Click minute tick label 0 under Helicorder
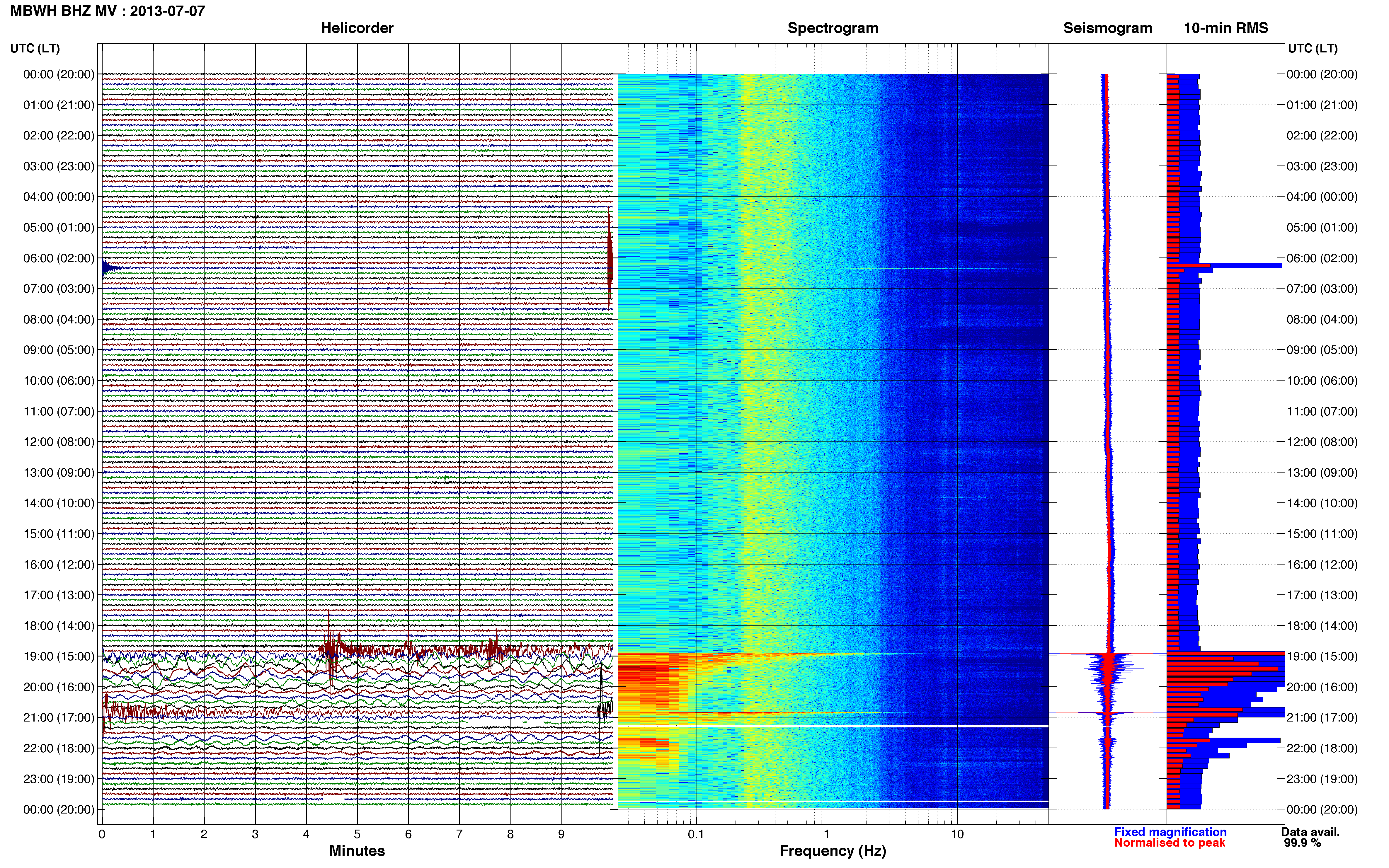 click(x=102, y=835)
